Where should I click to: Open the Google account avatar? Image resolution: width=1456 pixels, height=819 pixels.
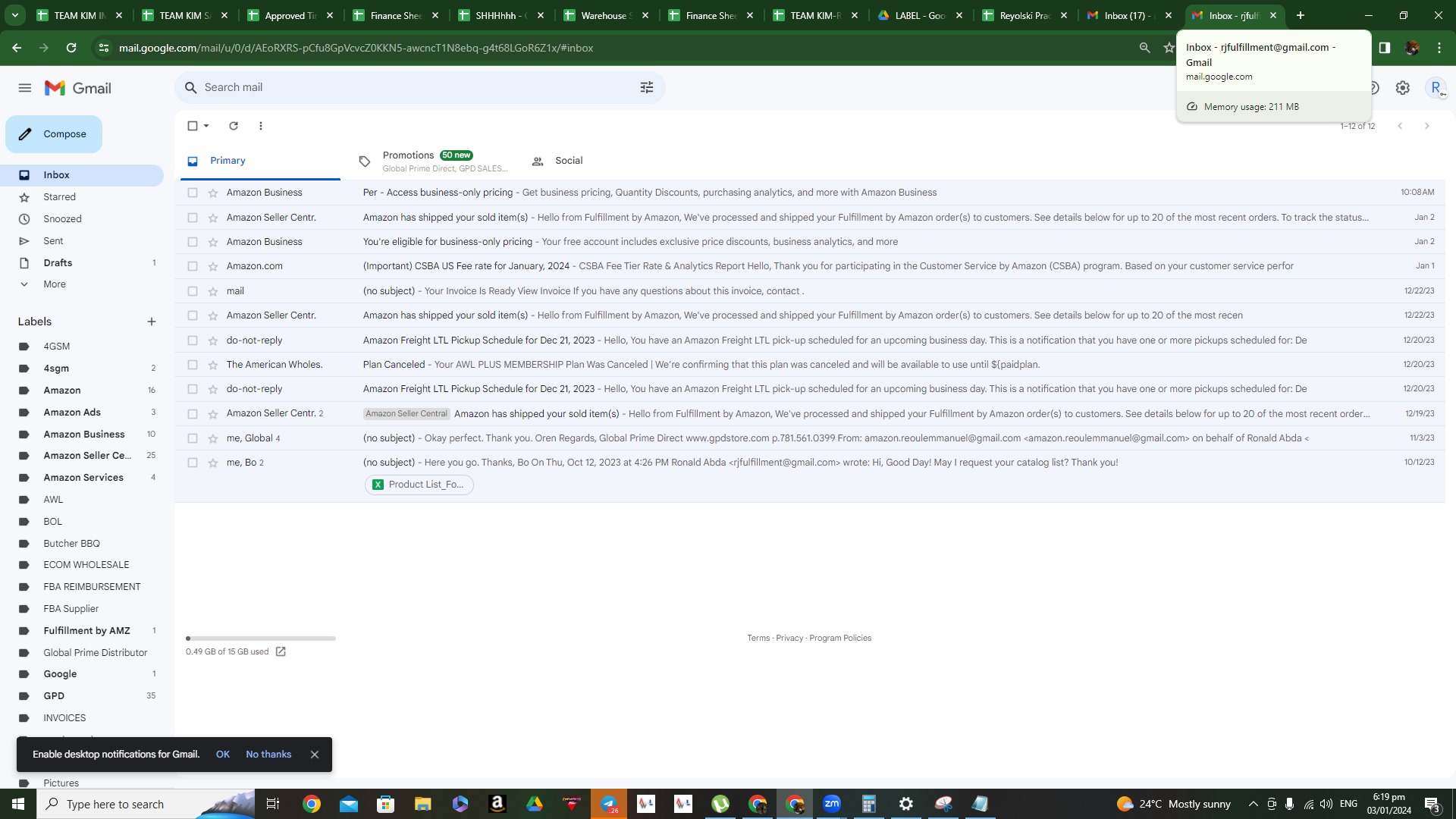[x=1436, y=88]
